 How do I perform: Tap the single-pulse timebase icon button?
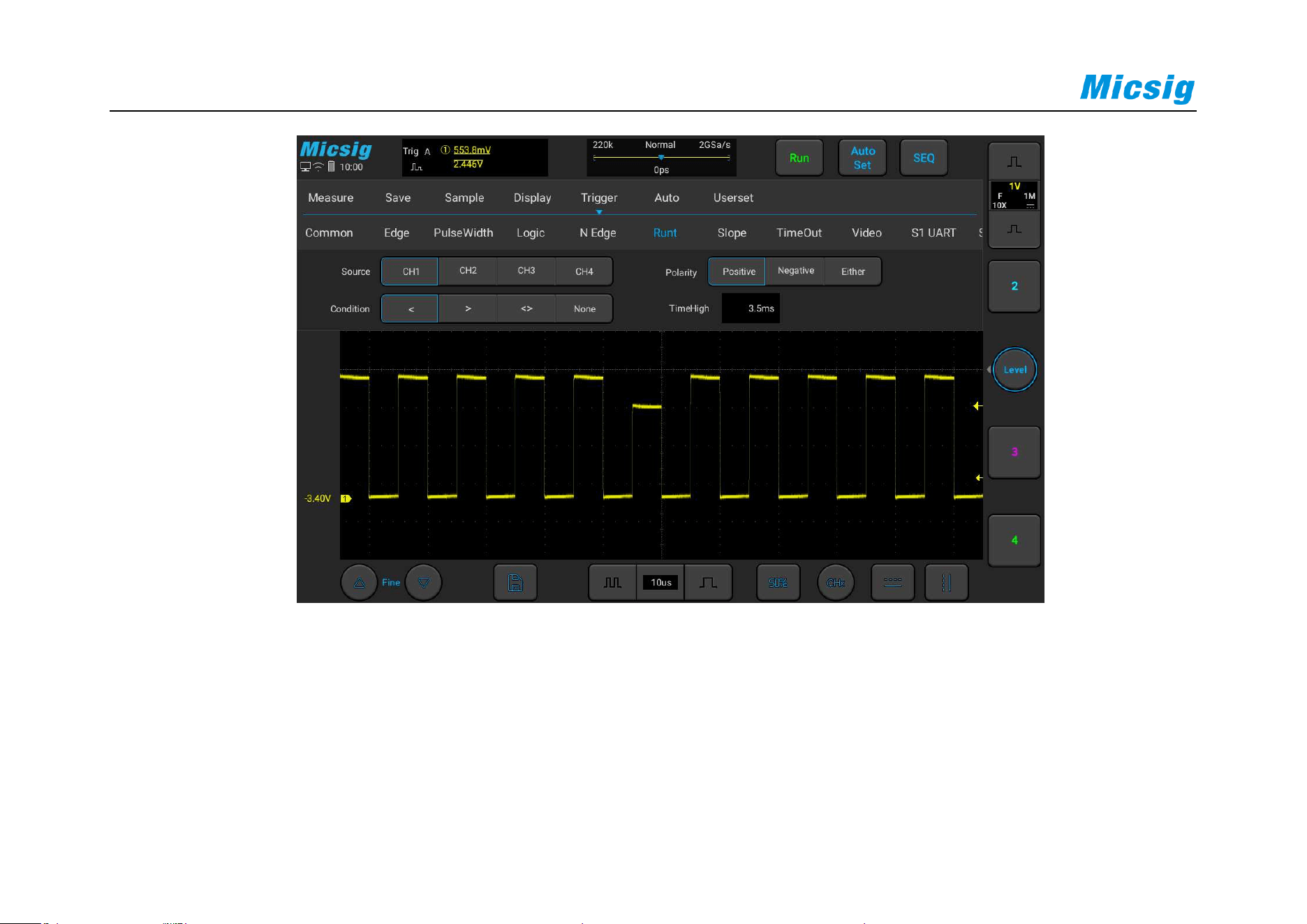[x=708, y=583]
